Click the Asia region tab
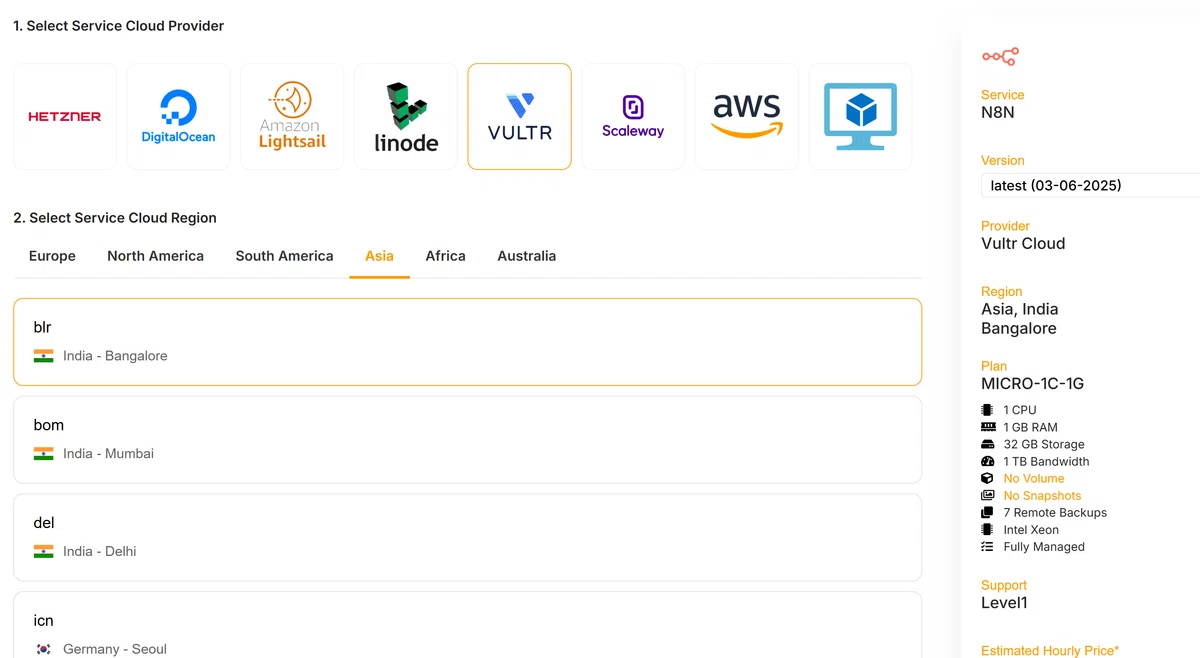This screenshot has height=658, width=1200. [x=379, y=256]
